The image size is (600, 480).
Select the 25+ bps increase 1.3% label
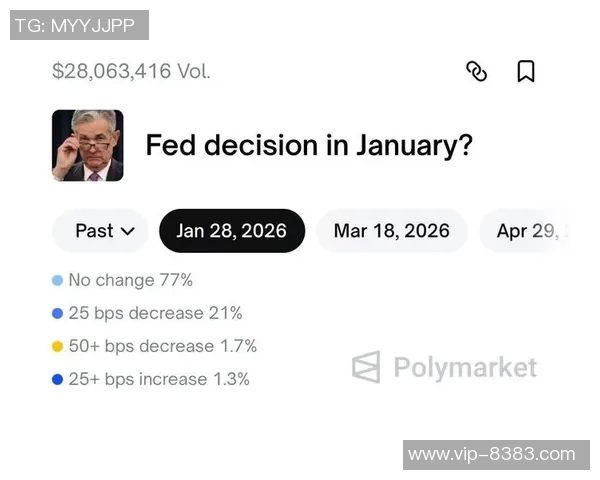[x=159, y=380]
